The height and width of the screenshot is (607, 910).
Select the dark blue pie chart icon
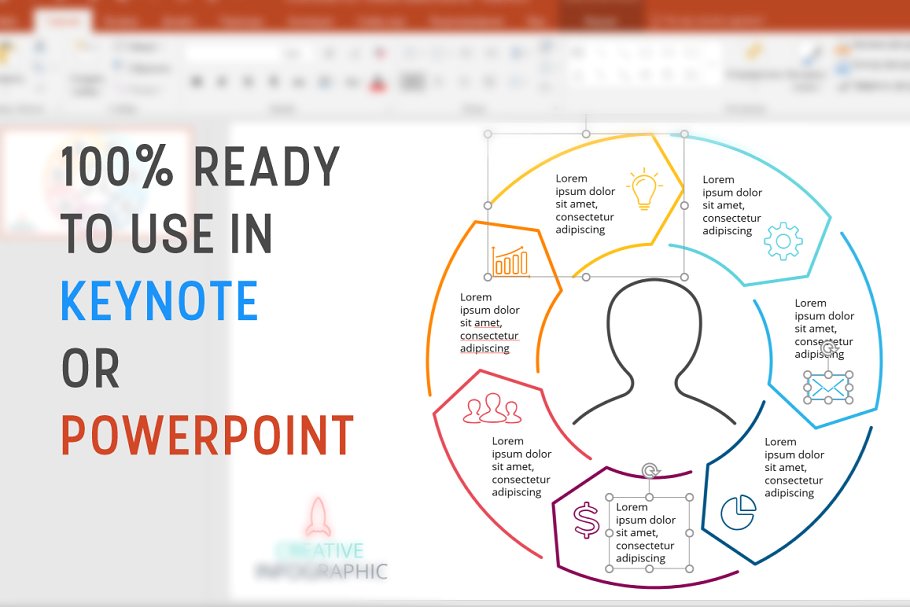coord(738,511)
